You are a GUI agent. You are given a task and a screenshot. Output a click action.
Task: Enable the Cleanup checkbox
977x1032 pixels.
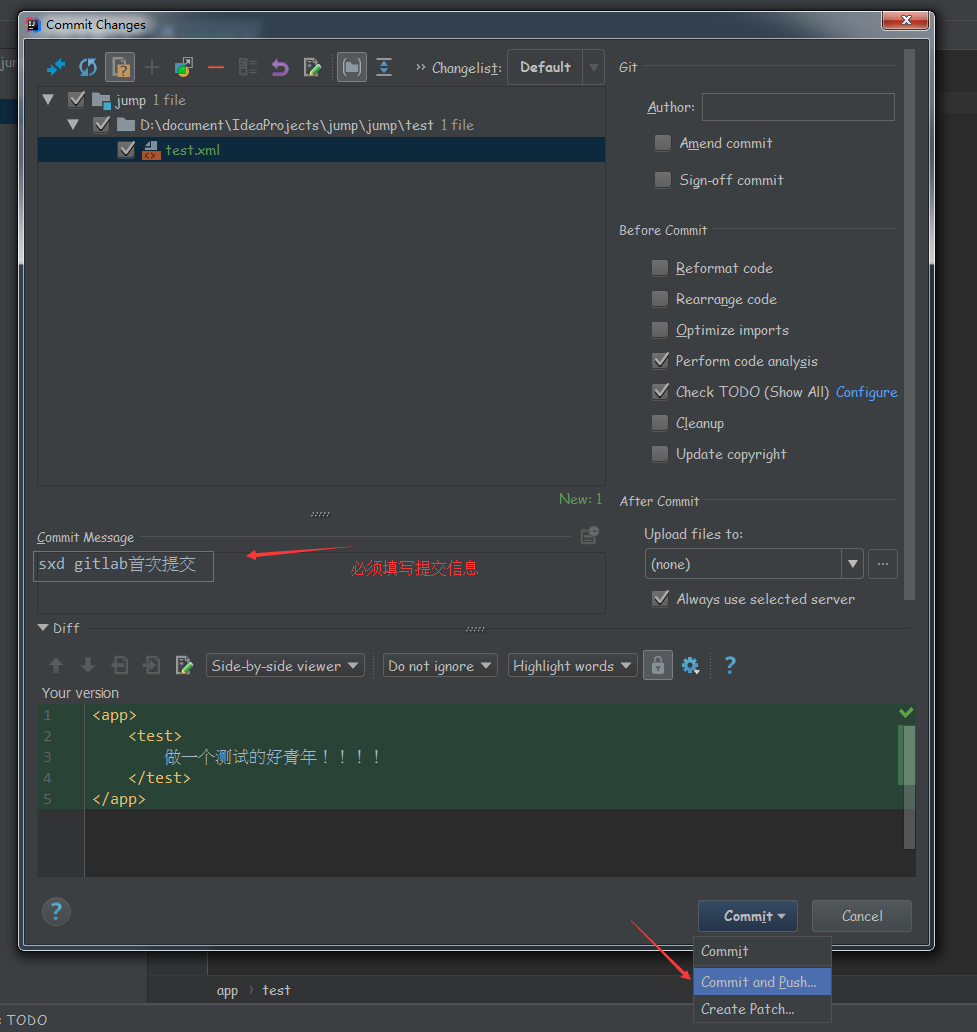(659, 422)
